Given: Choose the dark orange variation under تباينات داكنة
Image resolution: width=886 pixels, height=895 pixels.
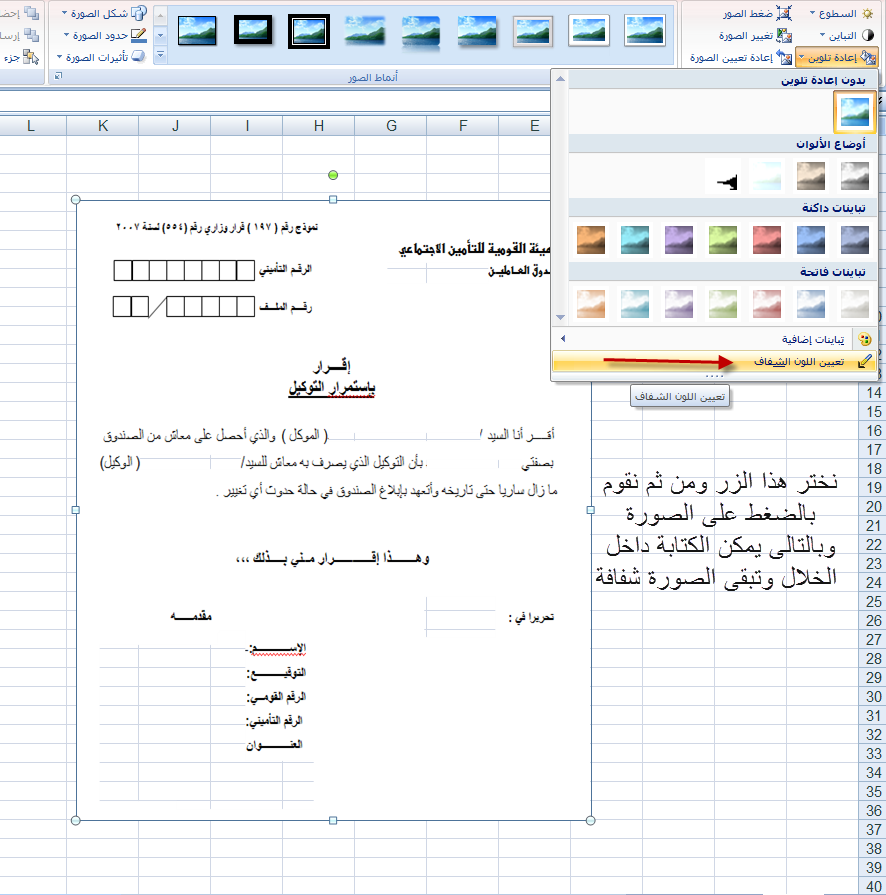Looking at the screenshot, I should pos(591,240).
